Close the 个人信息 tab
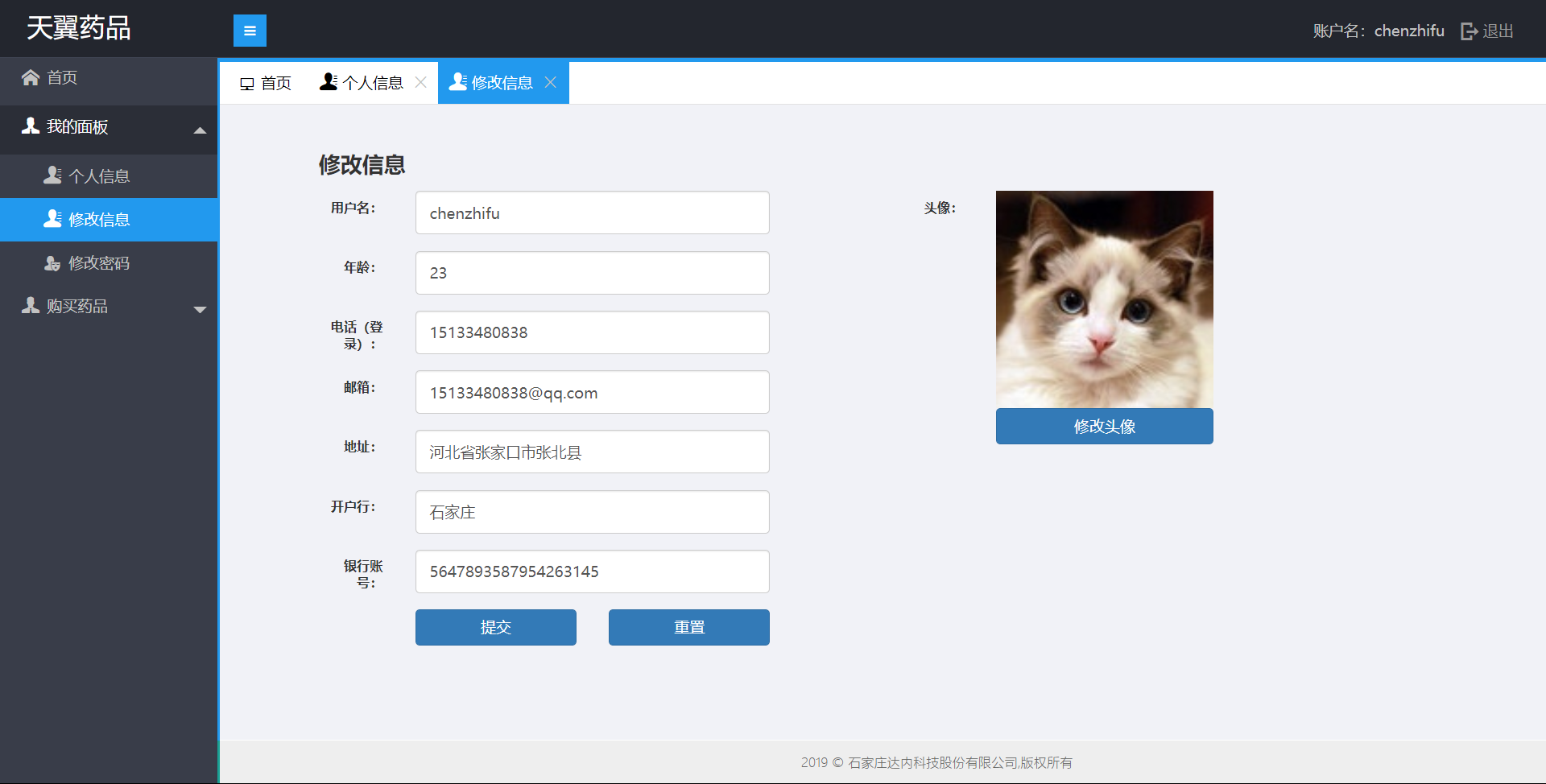 [x=420, y=82]
